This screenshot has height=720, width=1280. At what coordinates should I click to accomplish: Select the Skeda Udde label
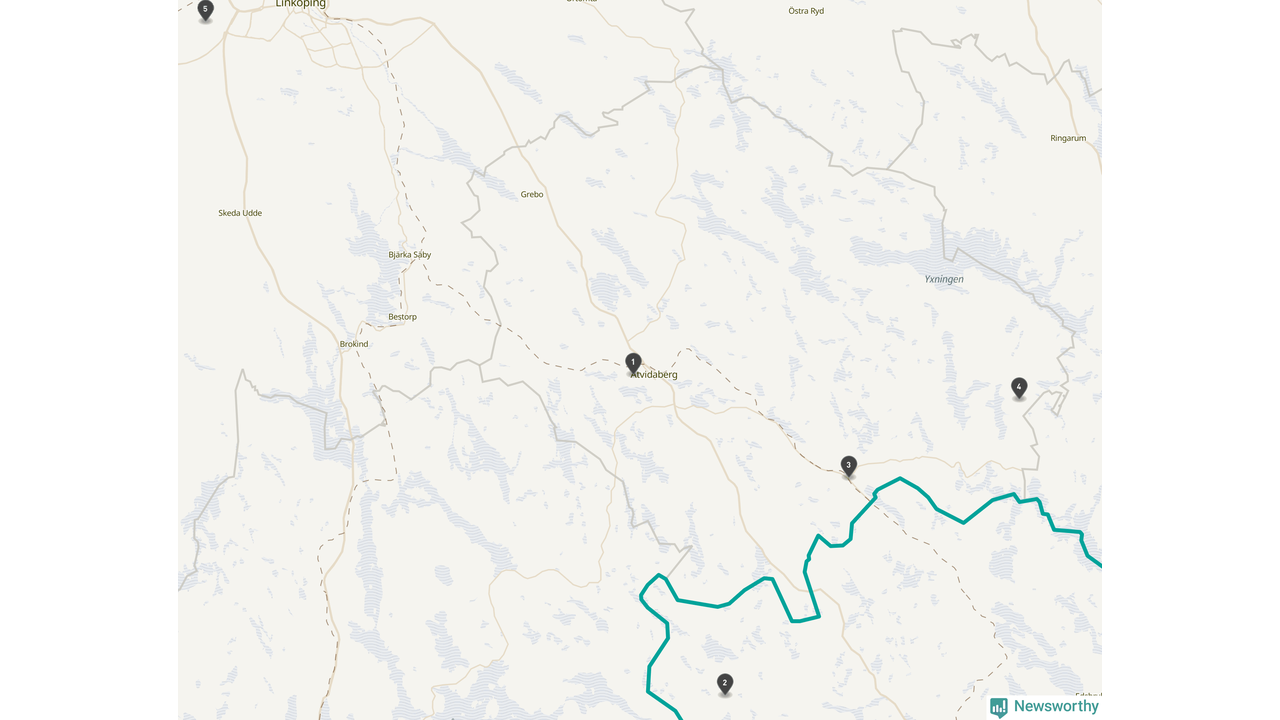[x=240, y=213]
